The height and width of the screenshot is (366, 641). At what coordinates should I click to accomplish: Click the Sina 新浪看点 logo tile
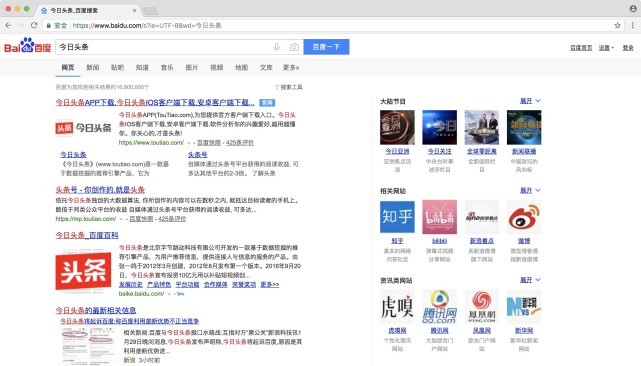(482, 217)
